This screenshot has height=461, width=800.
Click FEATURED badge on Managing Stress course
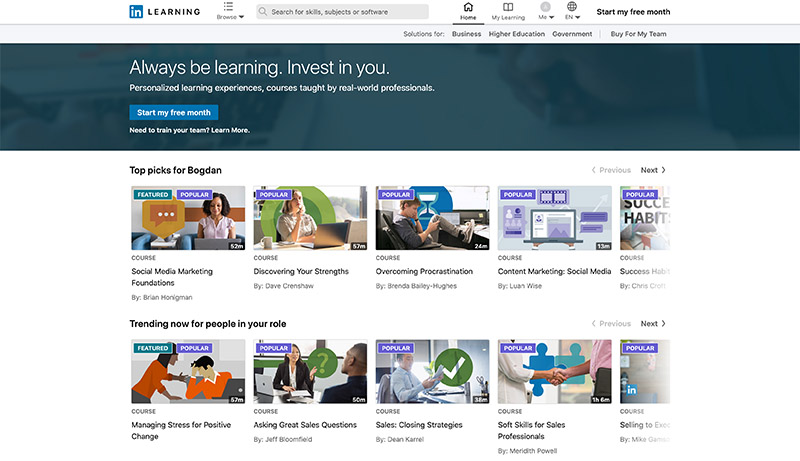pyautogui.click(x=153, y=348)
